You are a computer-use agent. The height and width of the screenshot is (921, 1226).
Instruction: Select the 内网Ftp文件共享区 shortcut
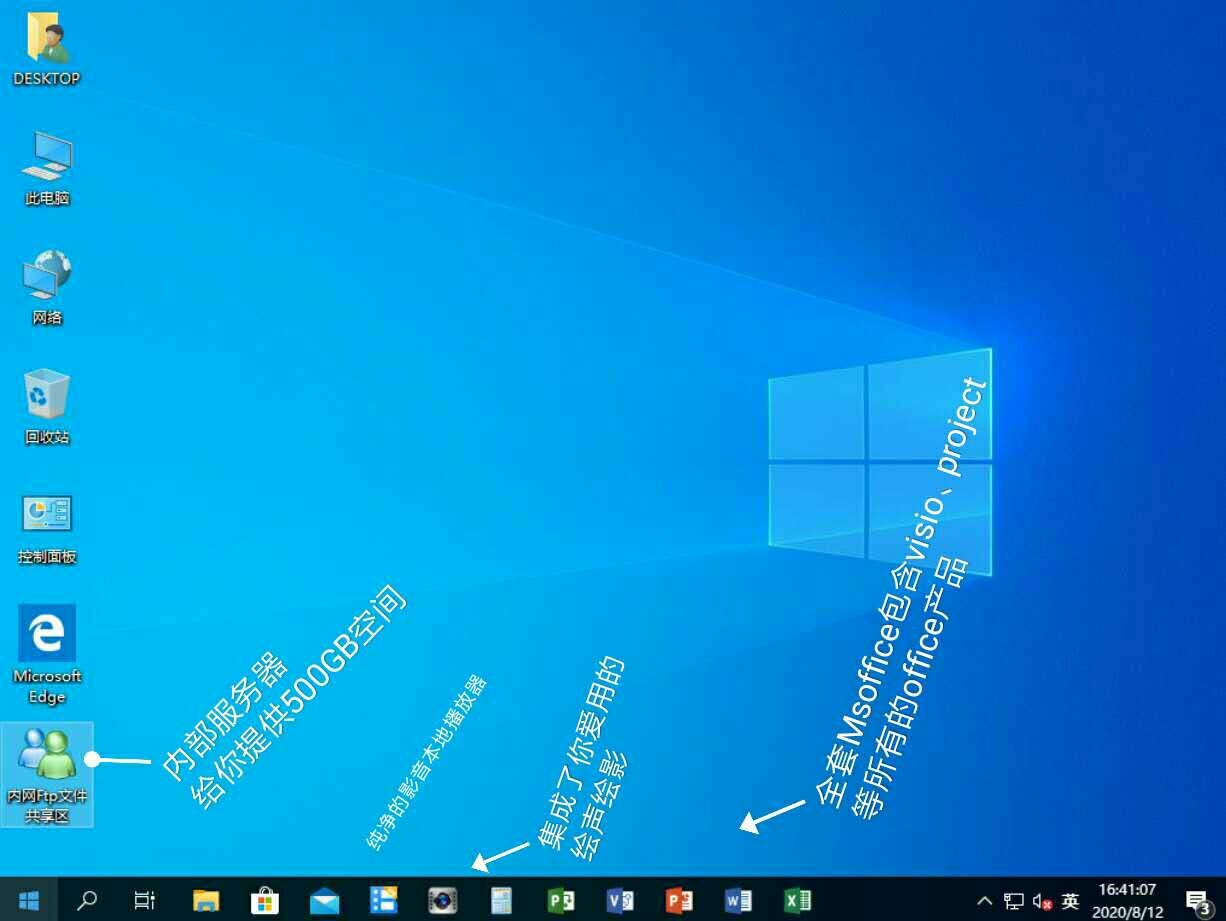click(47, 774)
